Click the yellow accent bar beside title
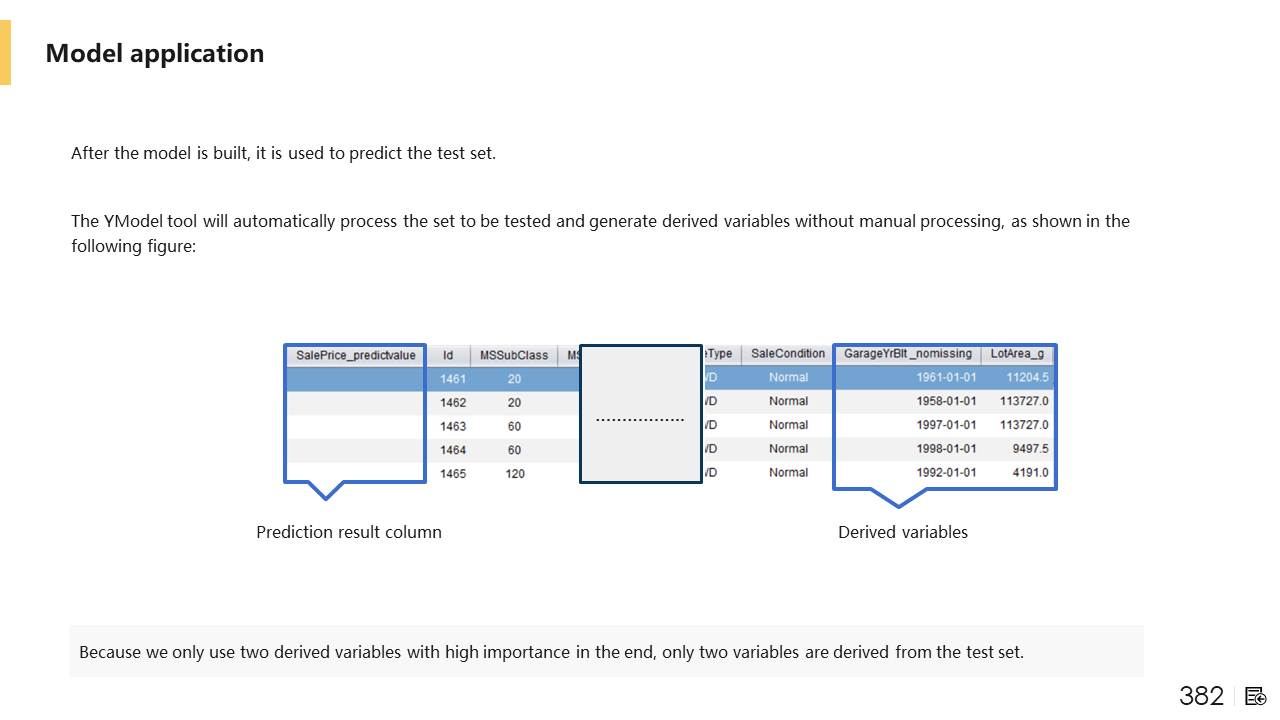Viewport: 1280px width, 720px height. (x=5, y=52)
